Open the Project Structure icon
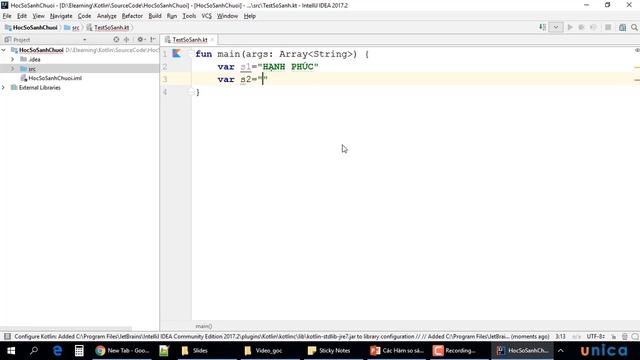The image size is (640, 360). pyautogui.click(x=622, y=27)
